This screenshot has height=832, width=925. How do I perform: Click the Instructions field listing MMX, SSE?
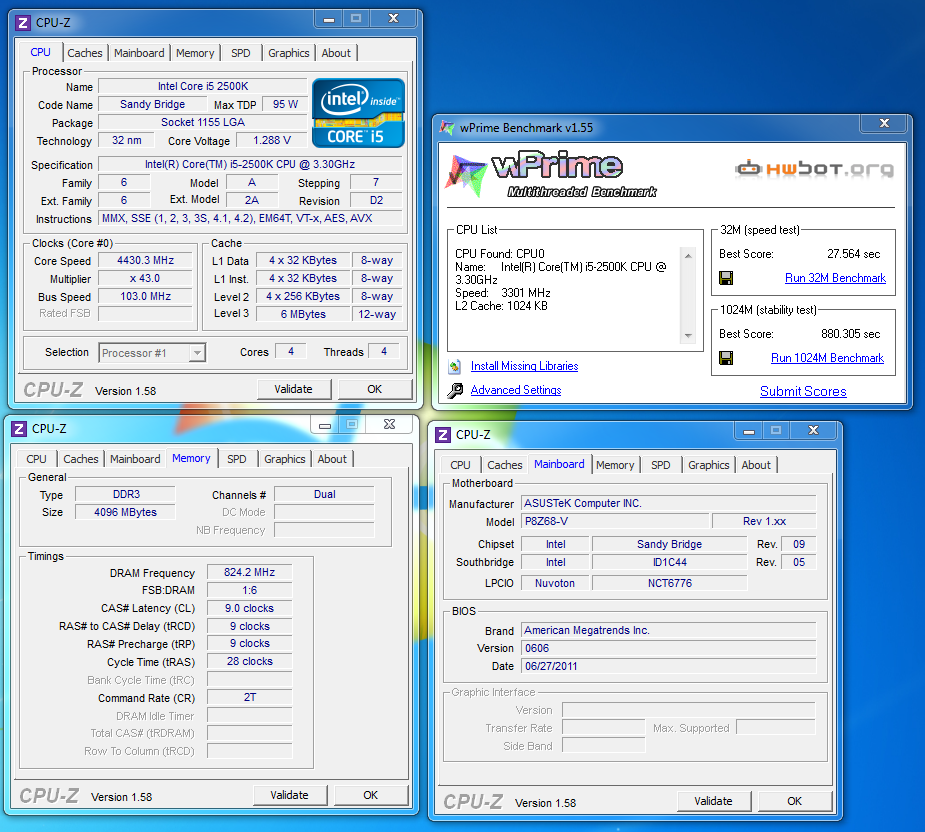tap(250, 218)
